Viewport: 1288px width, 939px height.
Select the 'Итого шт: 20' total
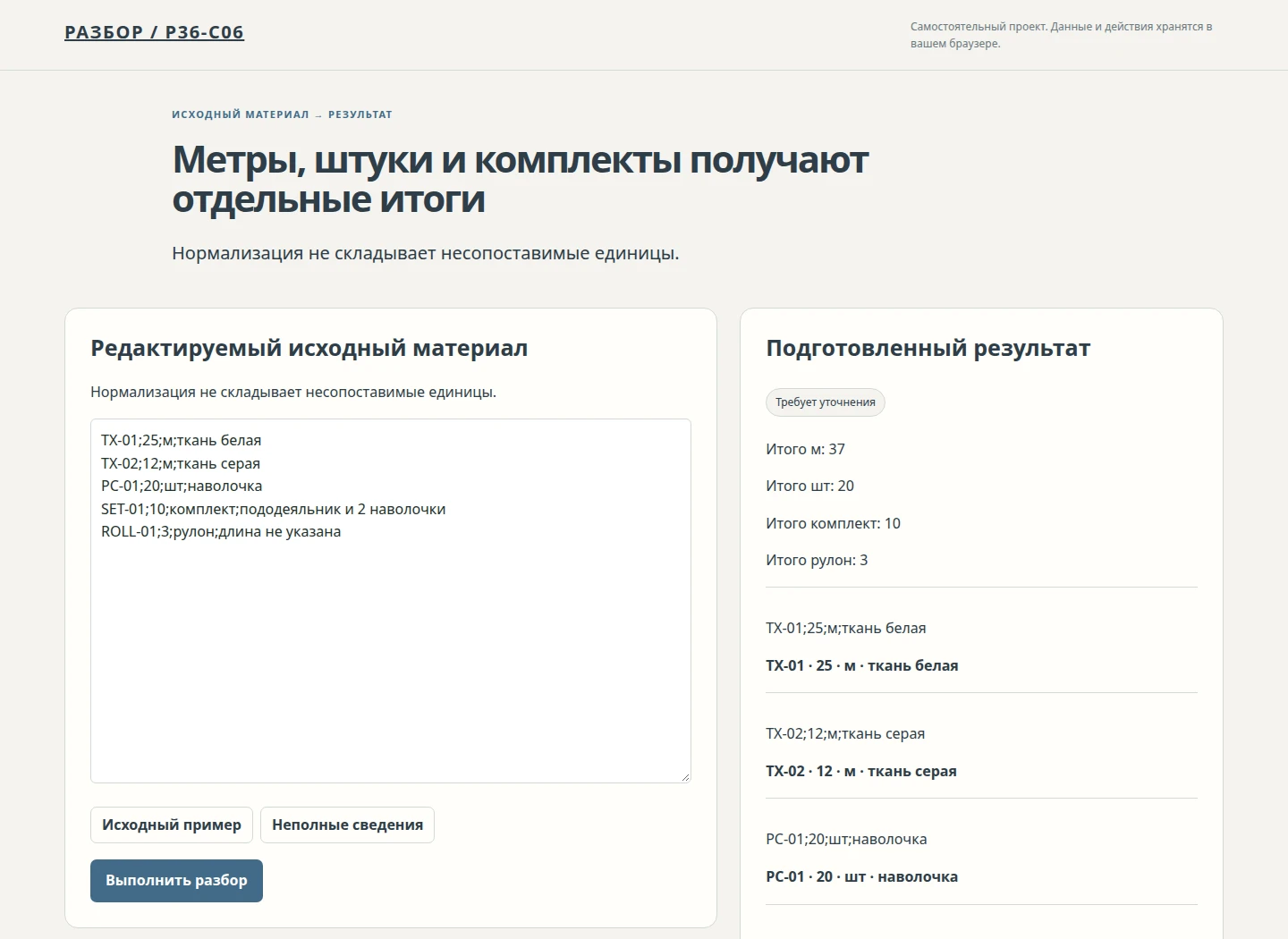click(x=809, y=486)
